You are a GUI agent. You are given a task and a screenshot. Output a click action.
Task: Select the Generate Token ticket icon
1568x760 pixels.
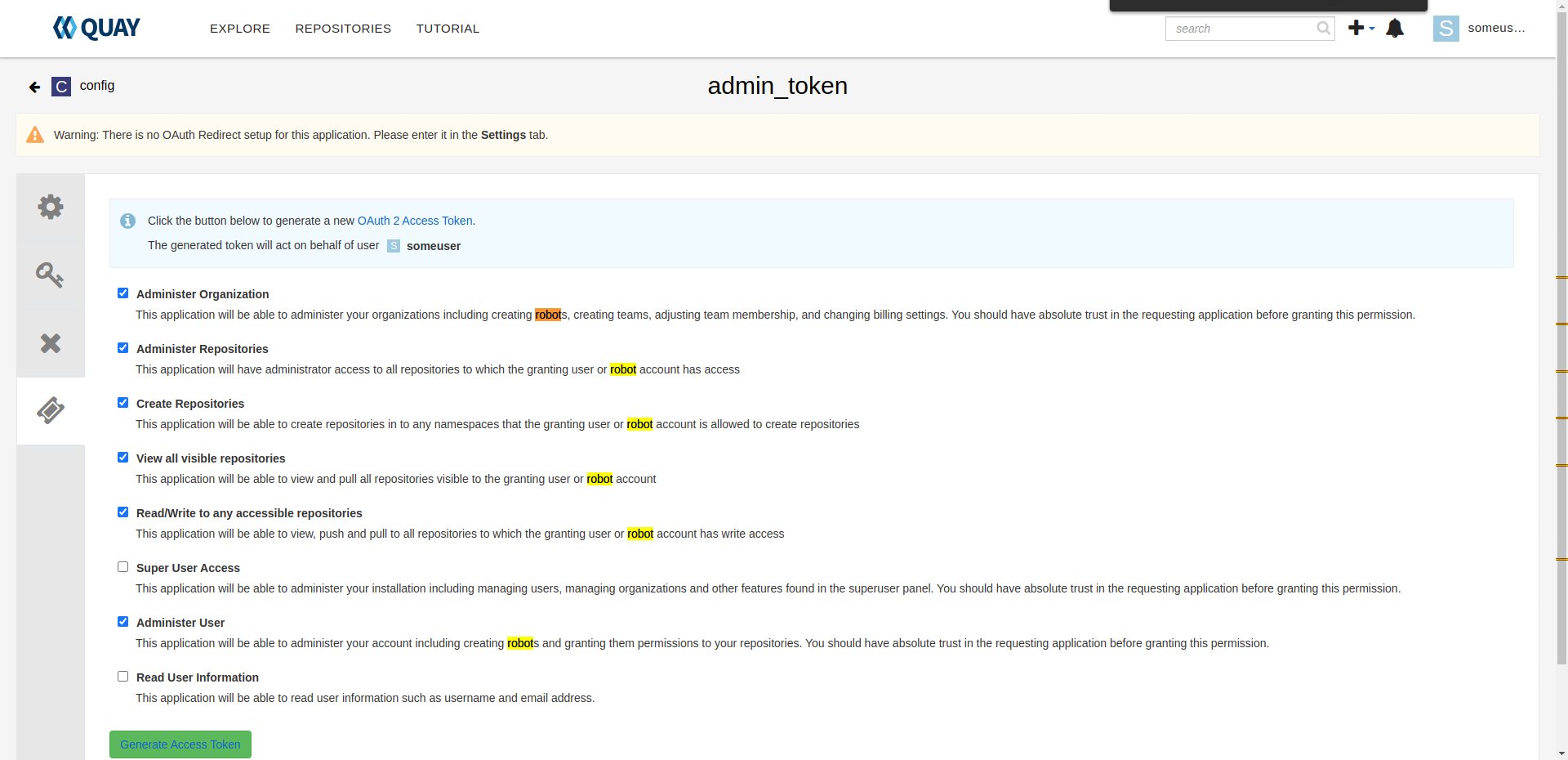pyautogui.click(x=50, y=410)
